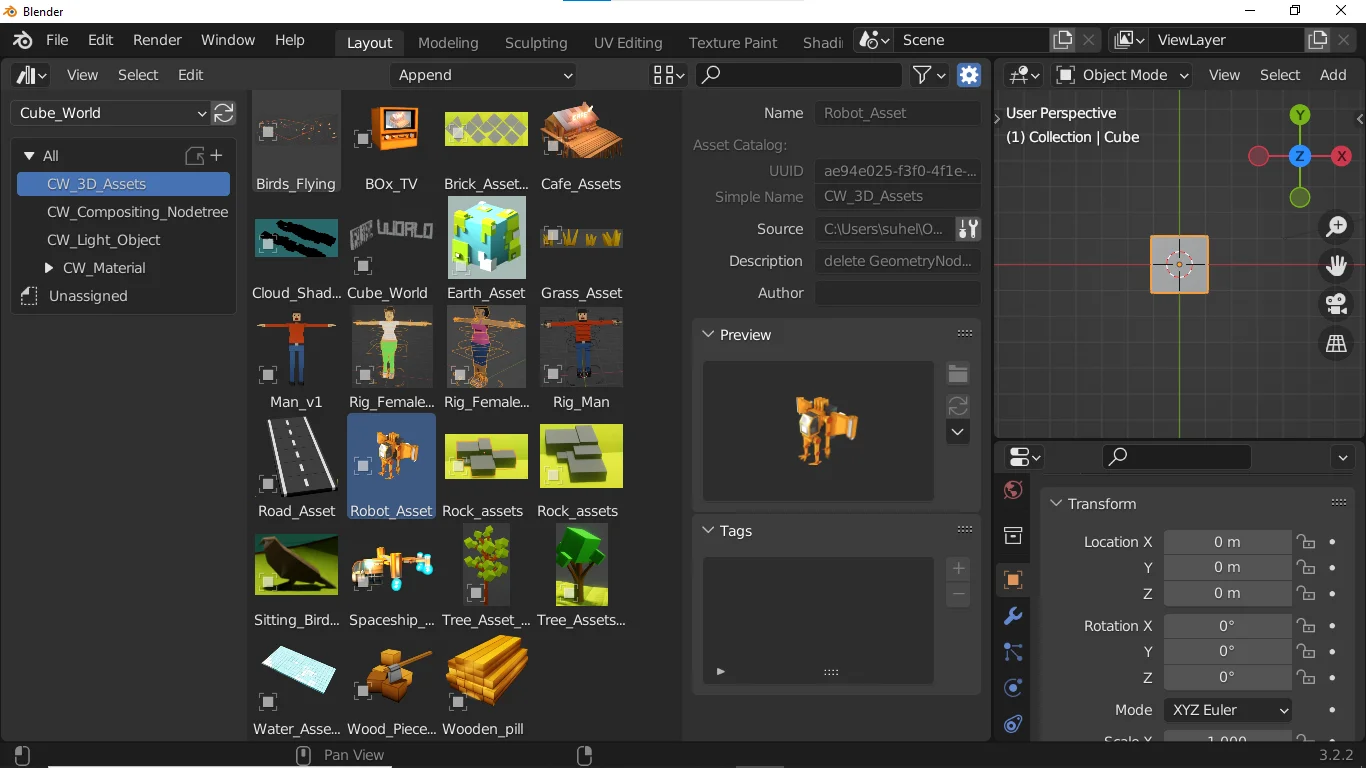Toggle the camera view icon

[1335, 303]
